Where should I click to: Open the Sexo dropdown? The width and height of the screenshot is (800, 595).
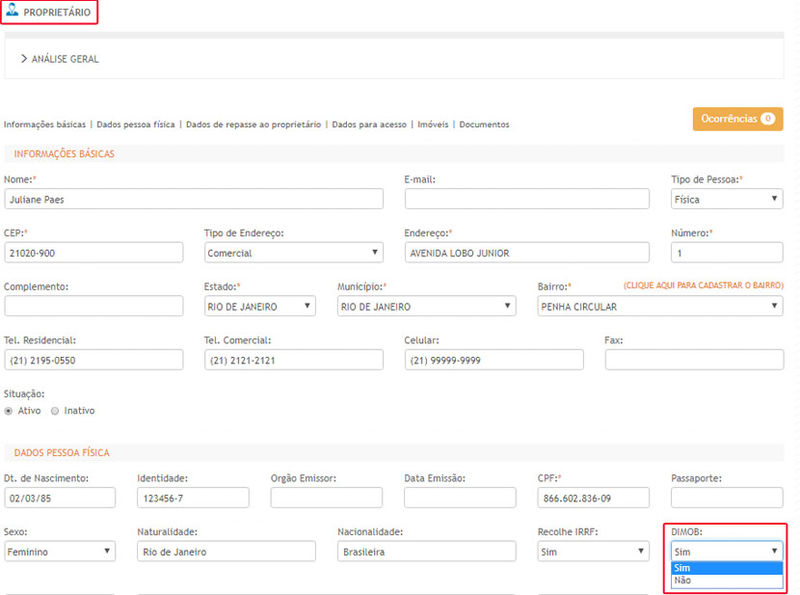[x=60, y=551]
